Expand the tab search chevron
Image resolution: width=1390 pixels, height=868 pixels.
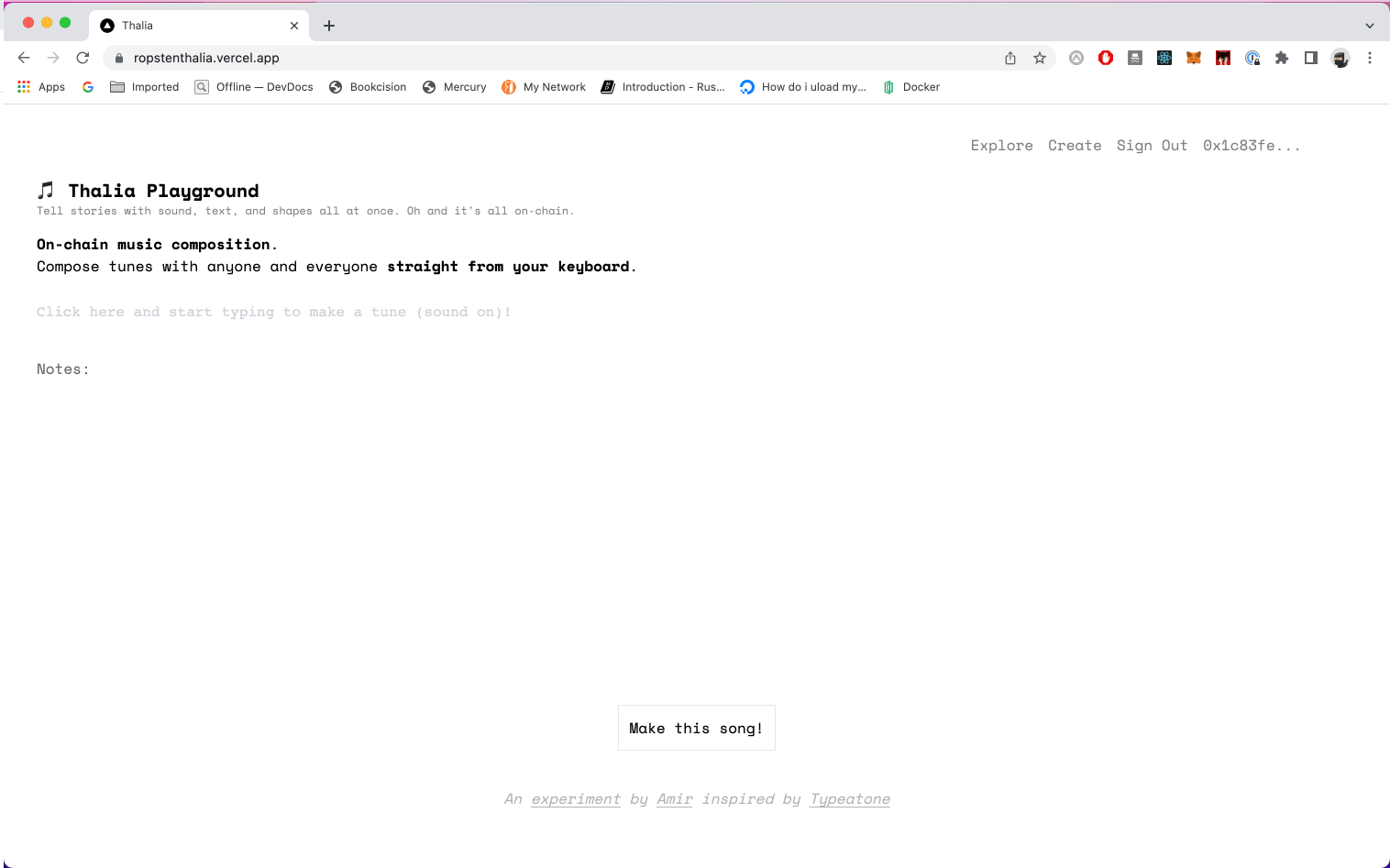pyautogui.click(x=1370, y=26)
